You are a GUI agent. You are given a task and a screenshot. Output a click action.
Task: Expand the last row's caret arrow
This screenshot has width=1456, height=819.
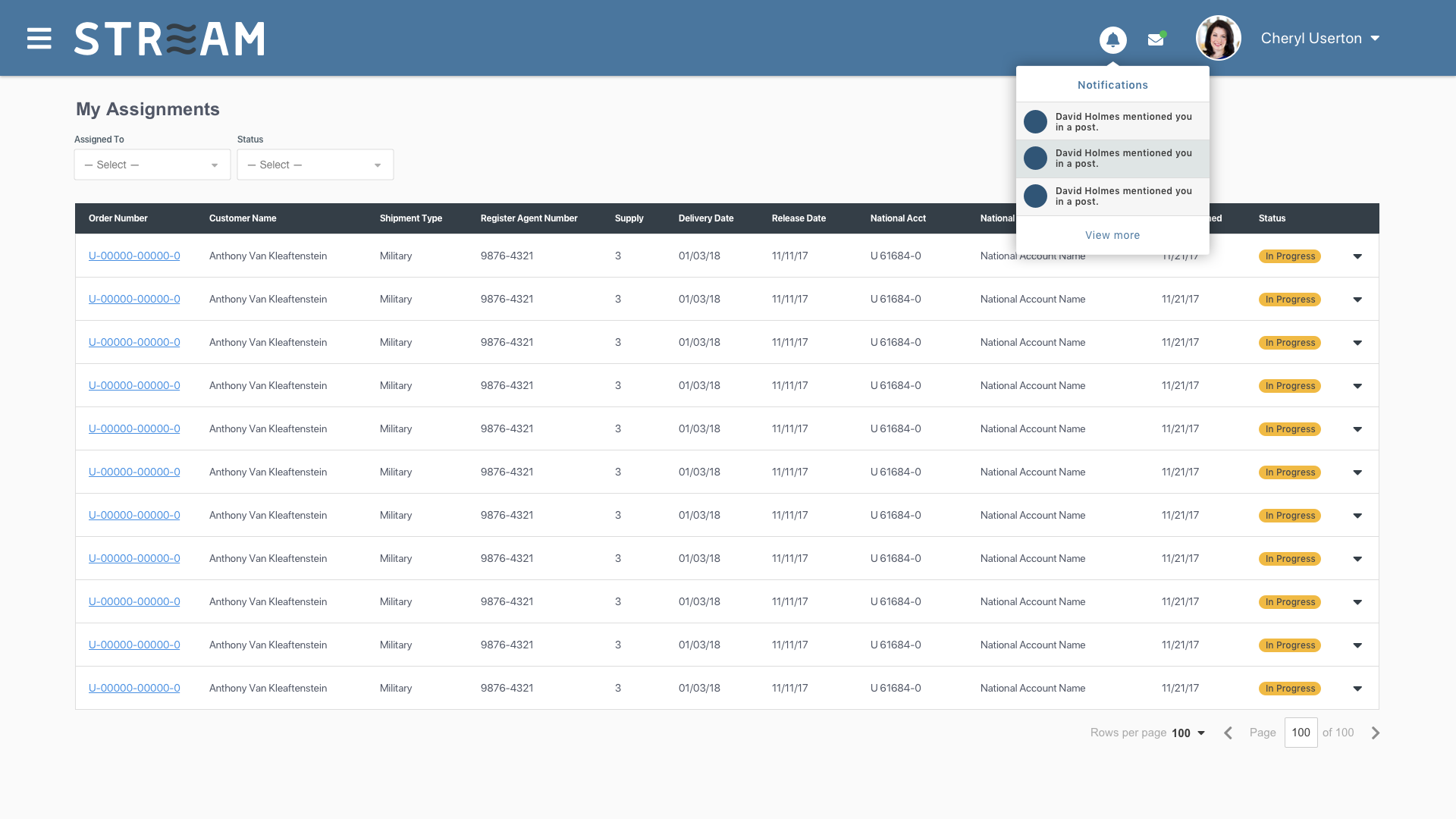[x=1357, y=689]
